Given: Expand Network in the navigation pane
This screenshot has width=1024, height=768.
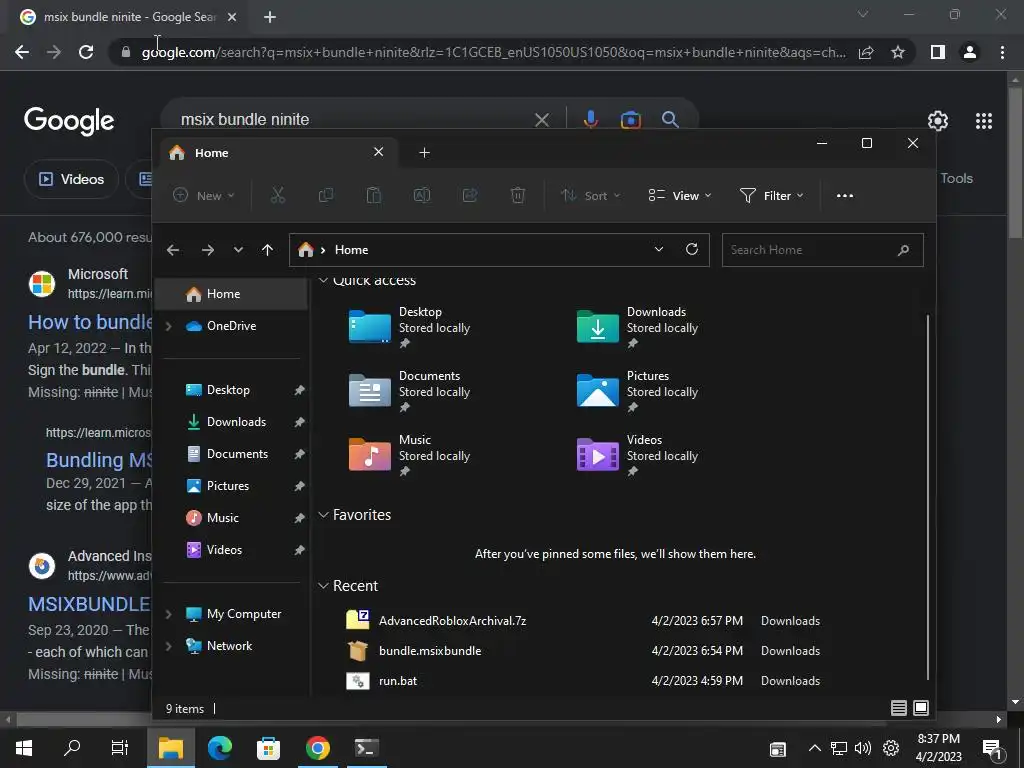Looking at the screenshot, I should [x=168, y=646].
